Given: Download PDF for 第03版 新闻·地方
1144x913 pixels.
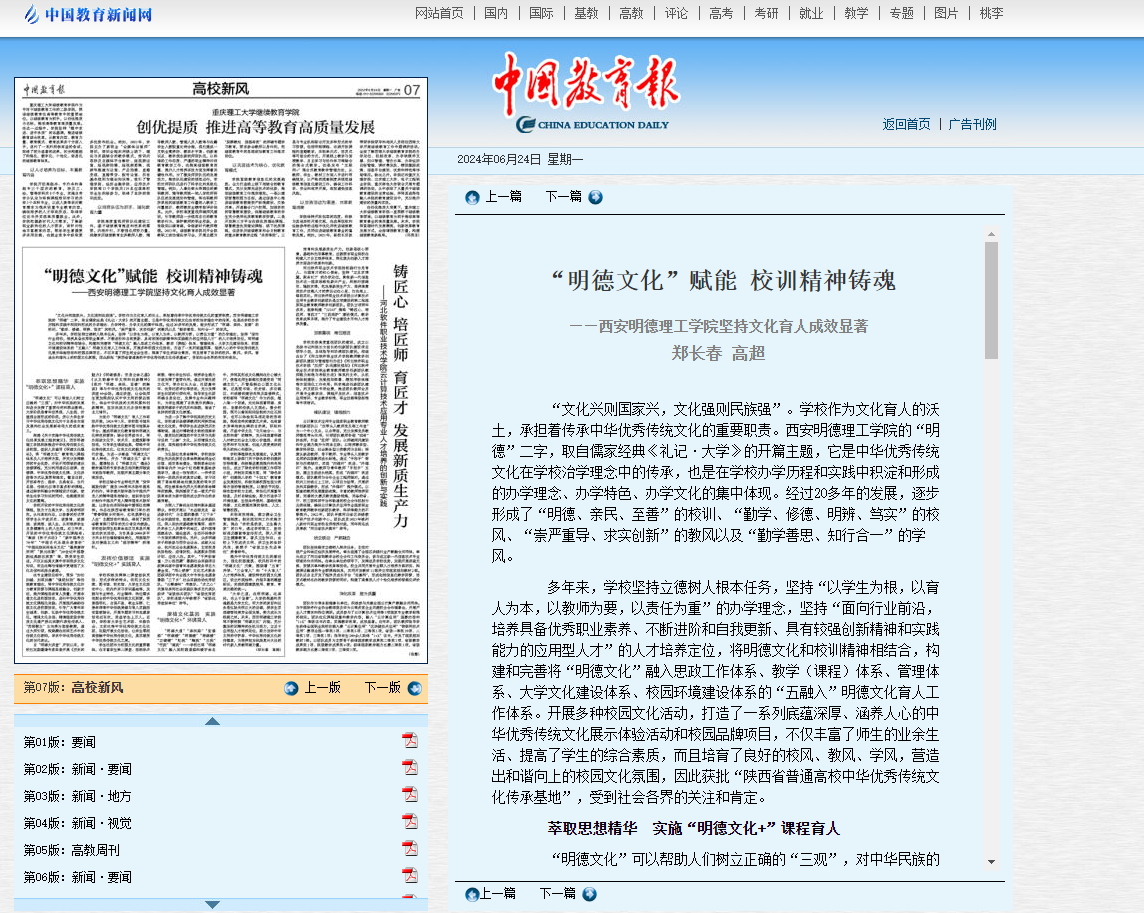Looking at the screenshot, I should click(x=410, y=795).
